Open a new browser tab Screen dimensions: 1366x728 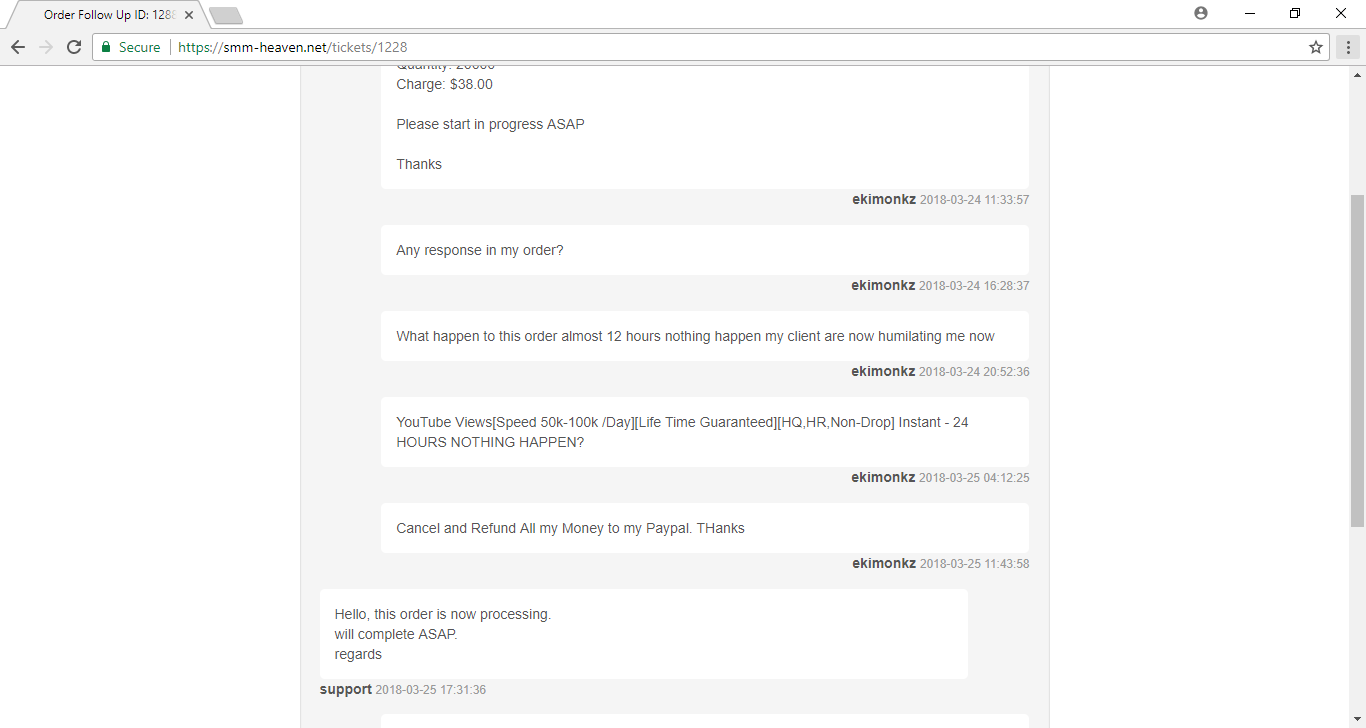click(226, 16)
